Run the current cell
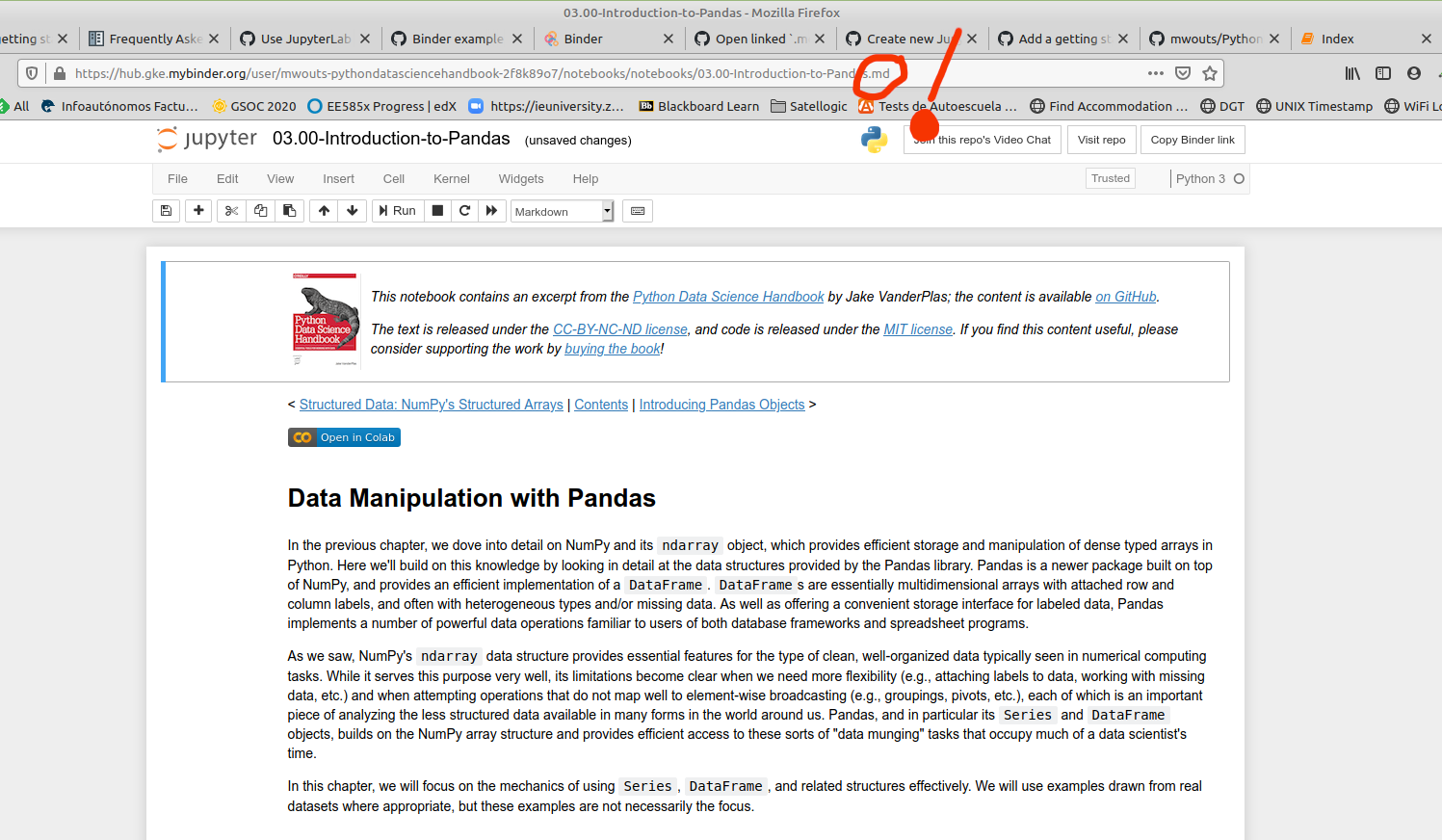This screenshot has width=1442, height=840. 397,210
